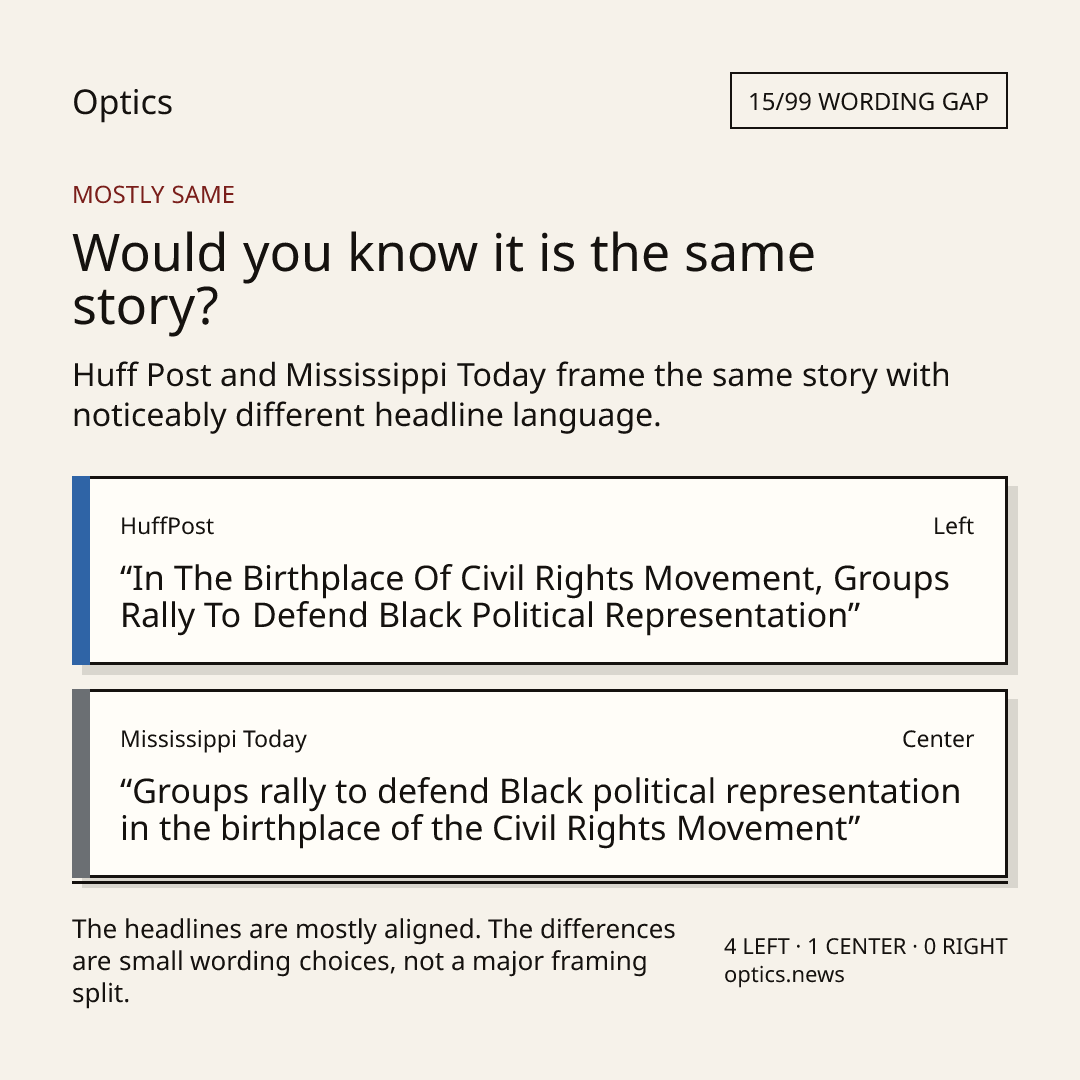Click the HuffPost quoted headline text
Viewport: 1080px width, 1080px height.
point(534,596)
